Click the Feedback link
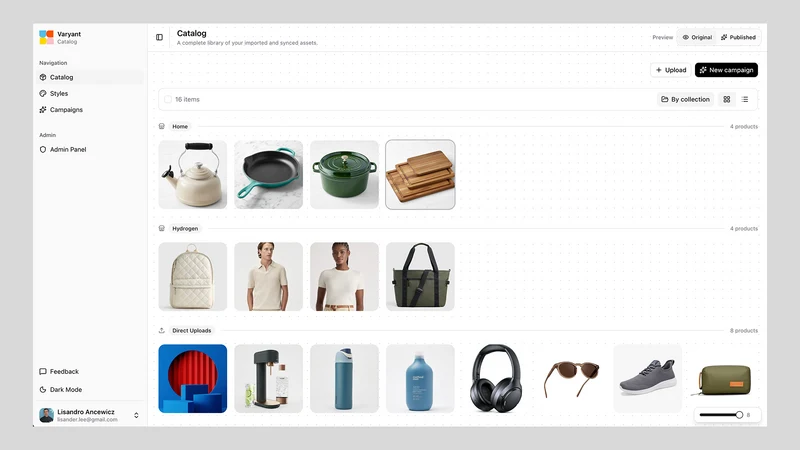Image resolution: width=800 pixels, height=450 pixels. (64, 371)
